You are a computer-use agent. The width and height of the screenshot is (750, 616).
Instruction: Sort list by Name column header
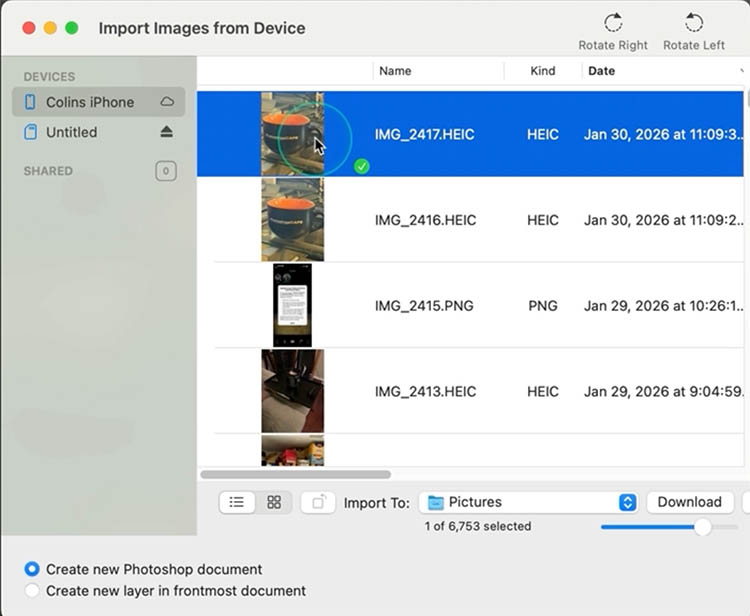395,71
